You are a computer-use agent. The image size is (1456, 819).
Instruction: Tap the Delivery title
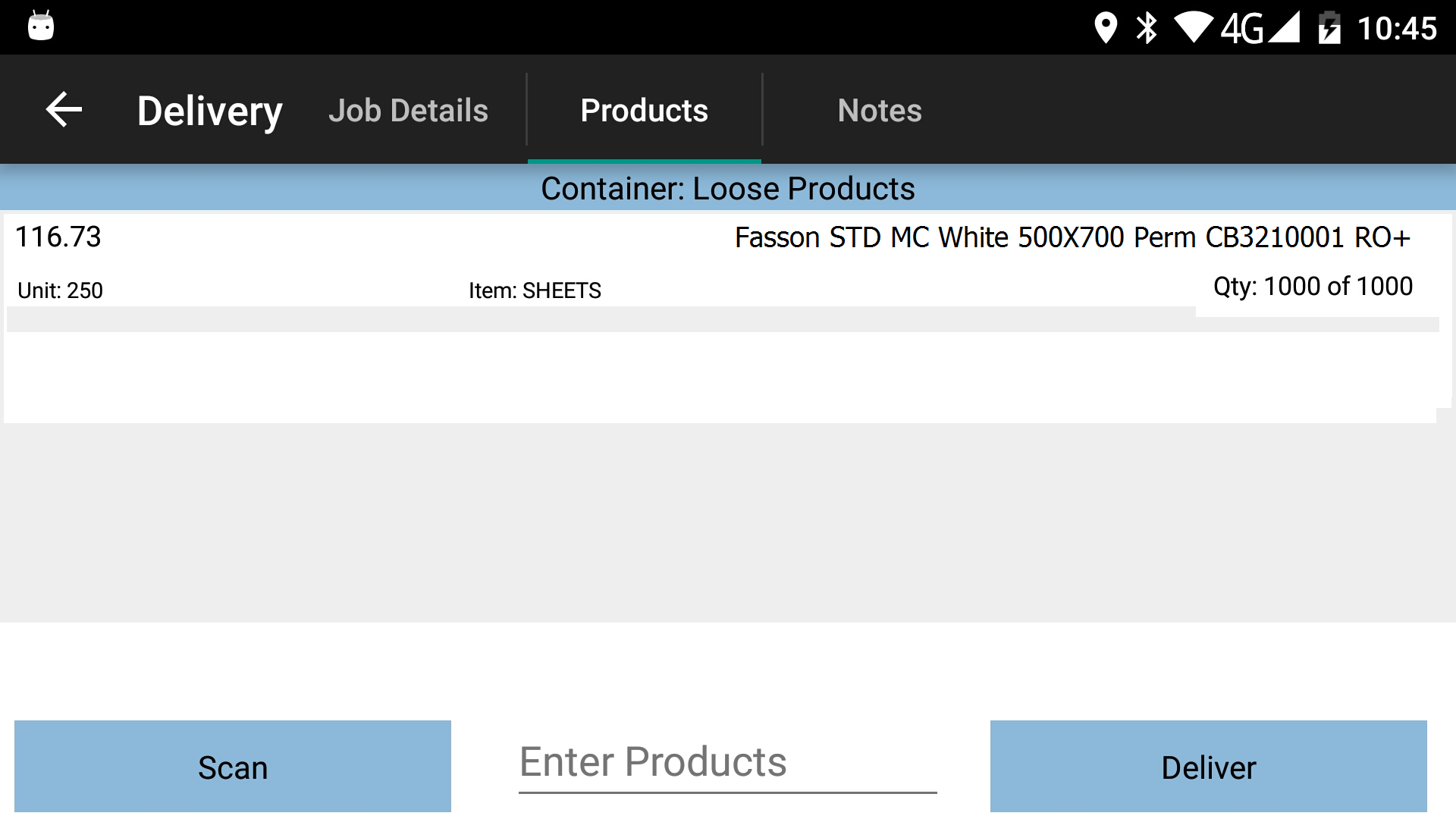(x=210, y=111)
